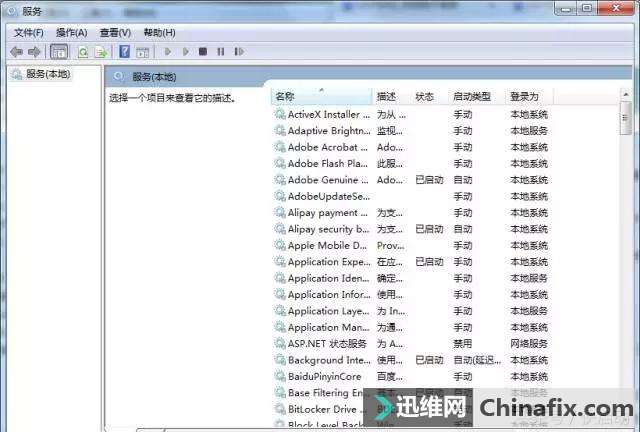Show the action pane toolbar icon
This screenshot has height=432, width=640.
pos(142,52)
